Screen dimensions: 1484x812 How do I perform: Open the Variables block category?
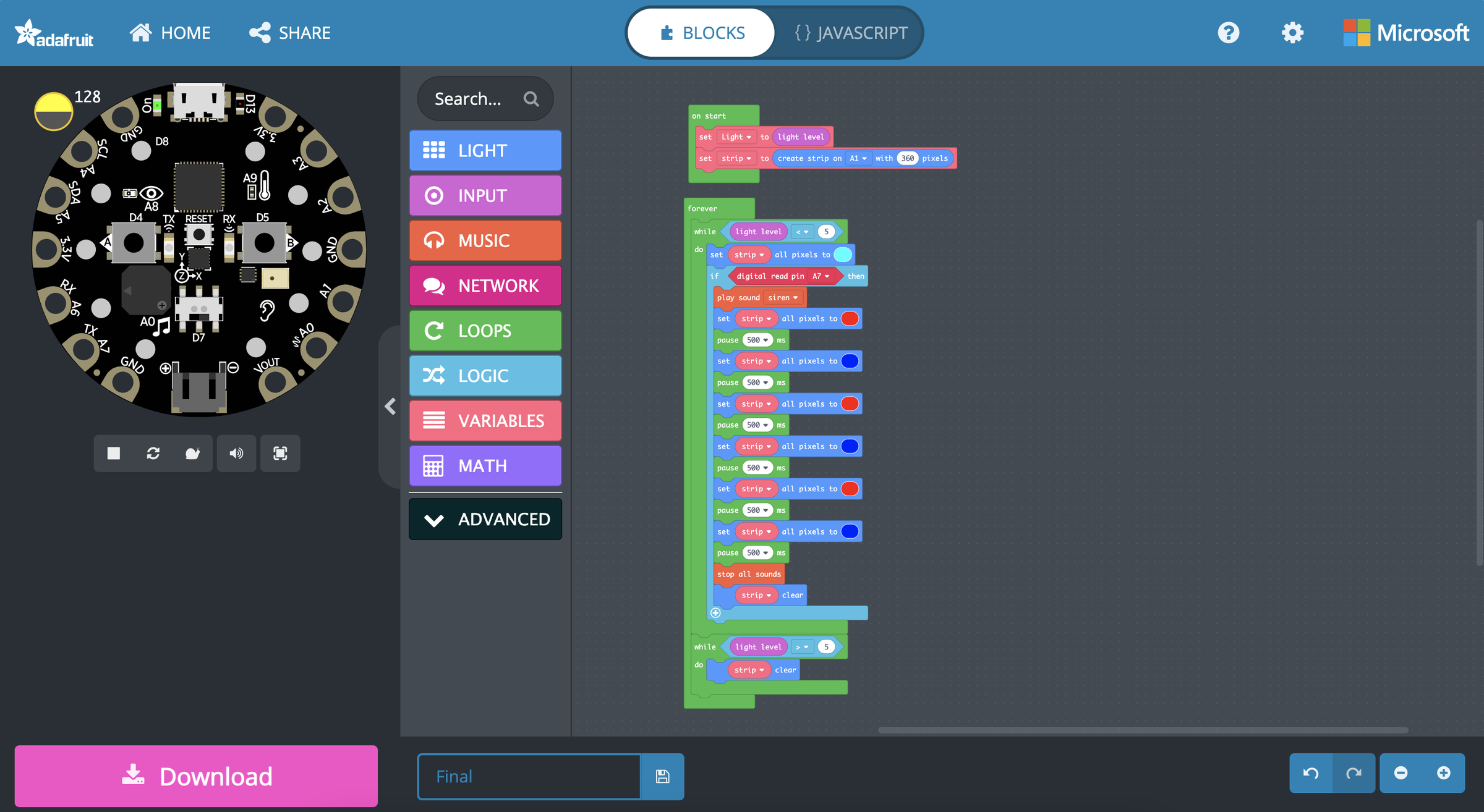click(x=485, y=421)
